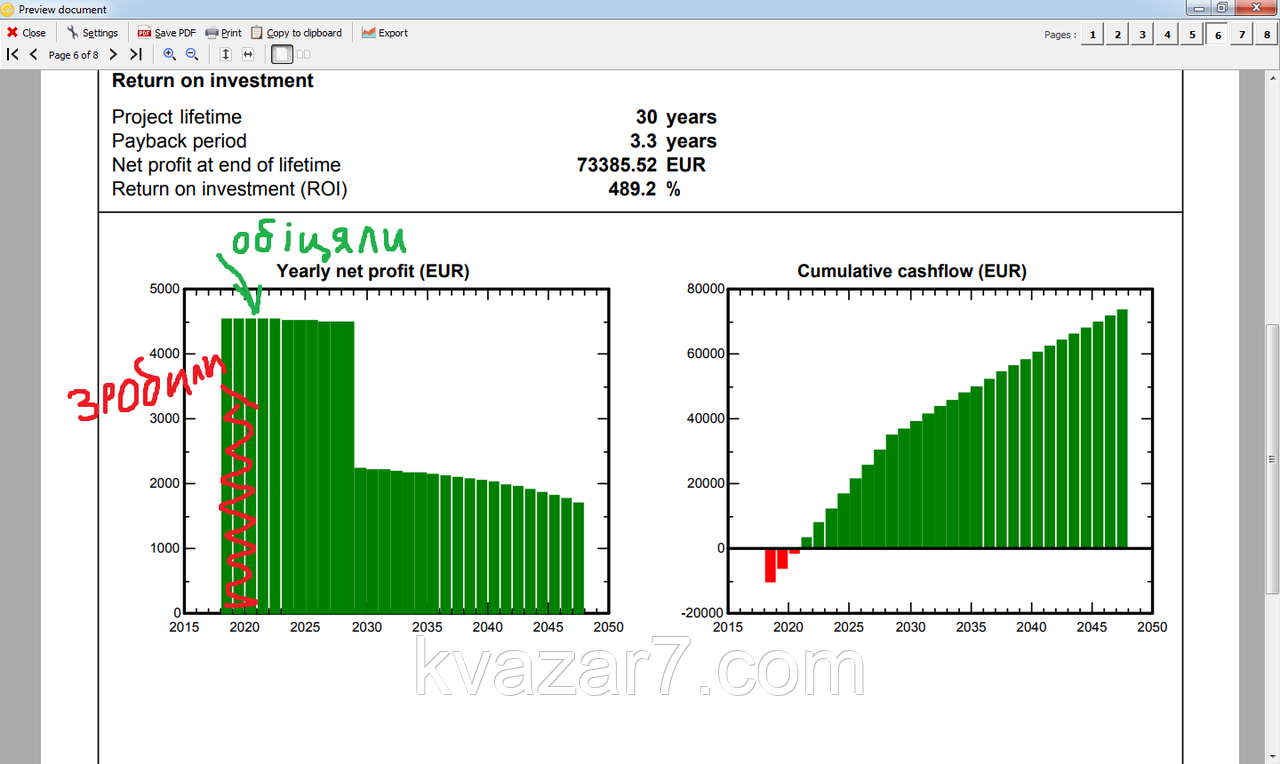Open page 4 via page button

tap(1167, 35)
